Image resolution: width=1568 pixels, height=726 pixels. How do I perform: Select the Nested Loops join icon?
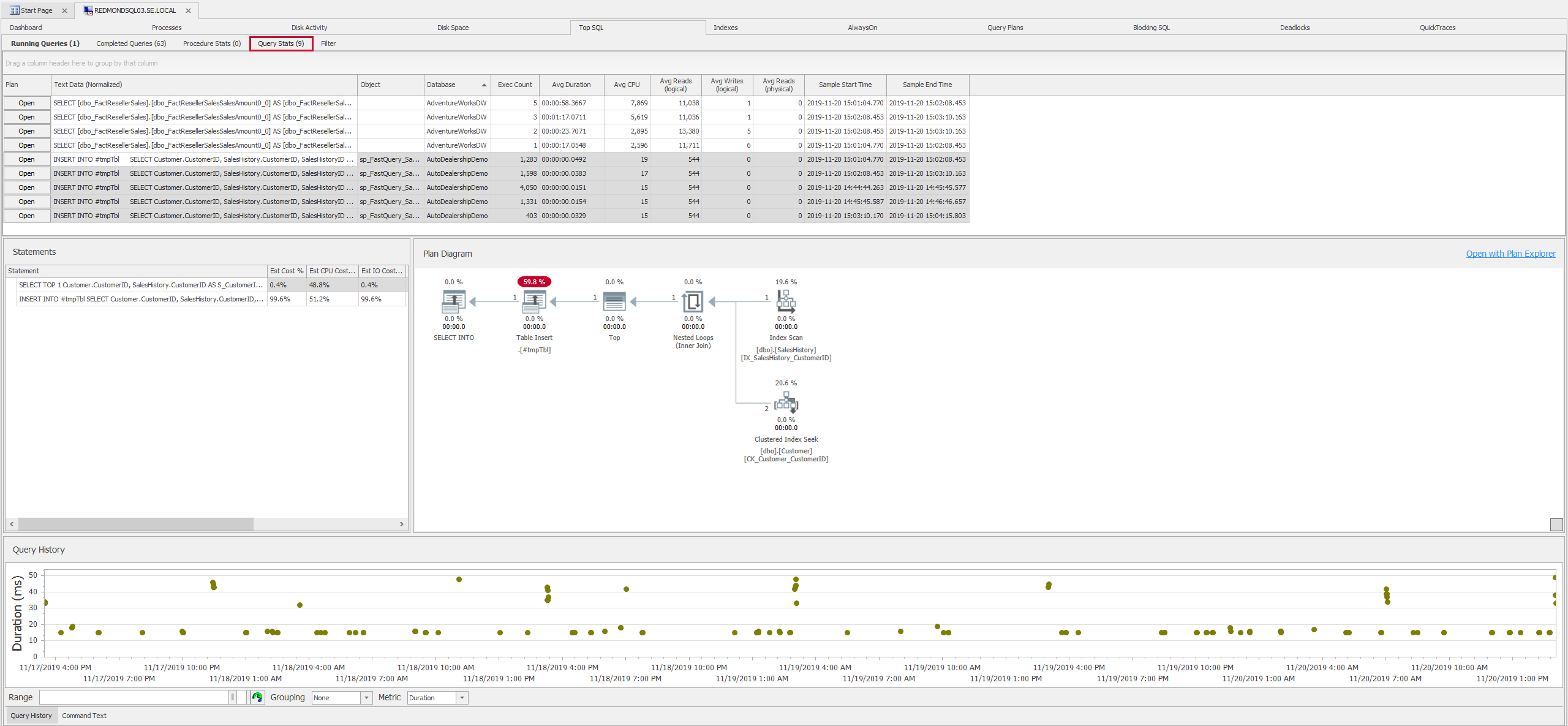point(693,301)
